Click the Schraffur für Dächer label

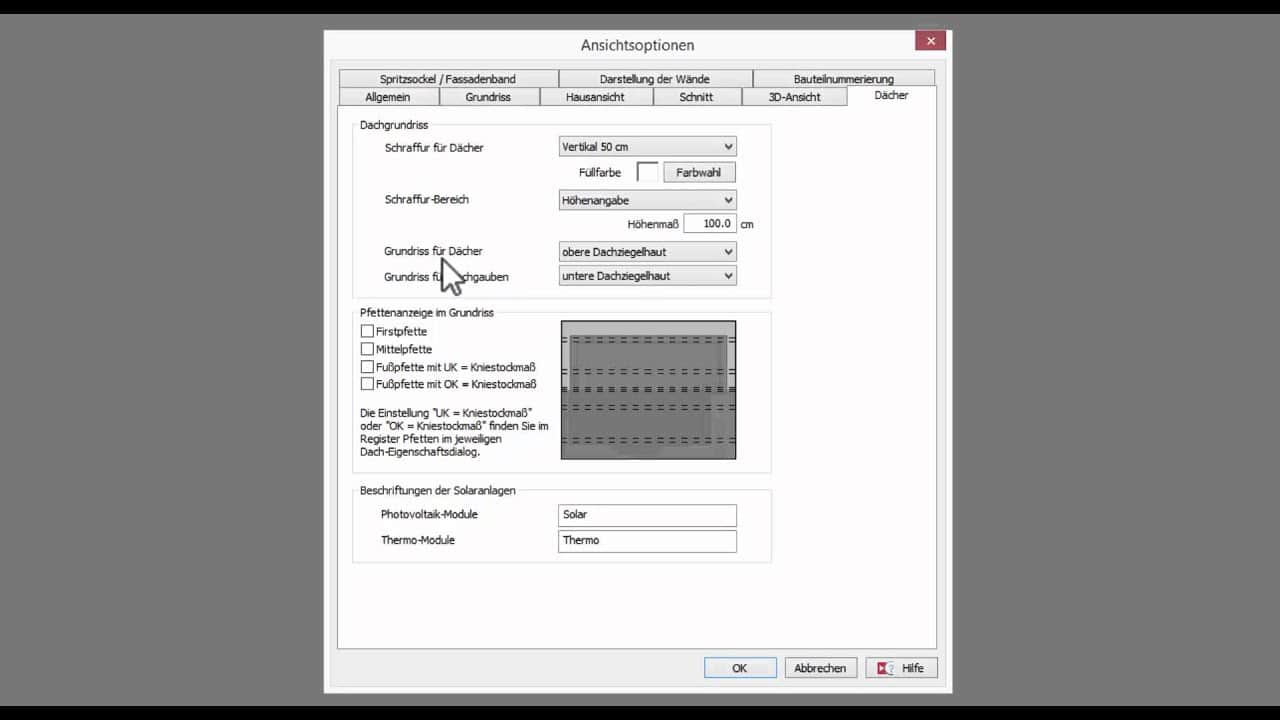[x=434, y=148]
